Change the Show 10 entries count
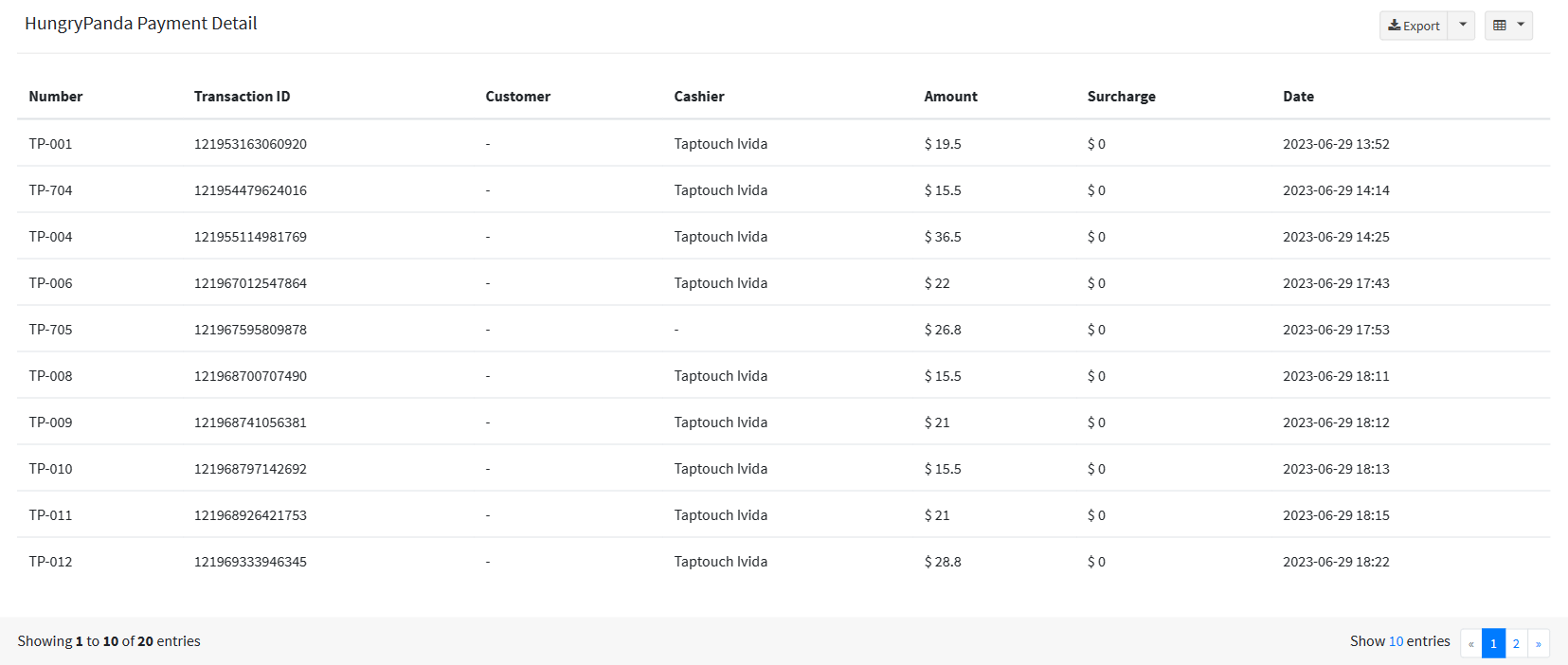This screenshot has height=665, width=1568. pos(1396,641)
